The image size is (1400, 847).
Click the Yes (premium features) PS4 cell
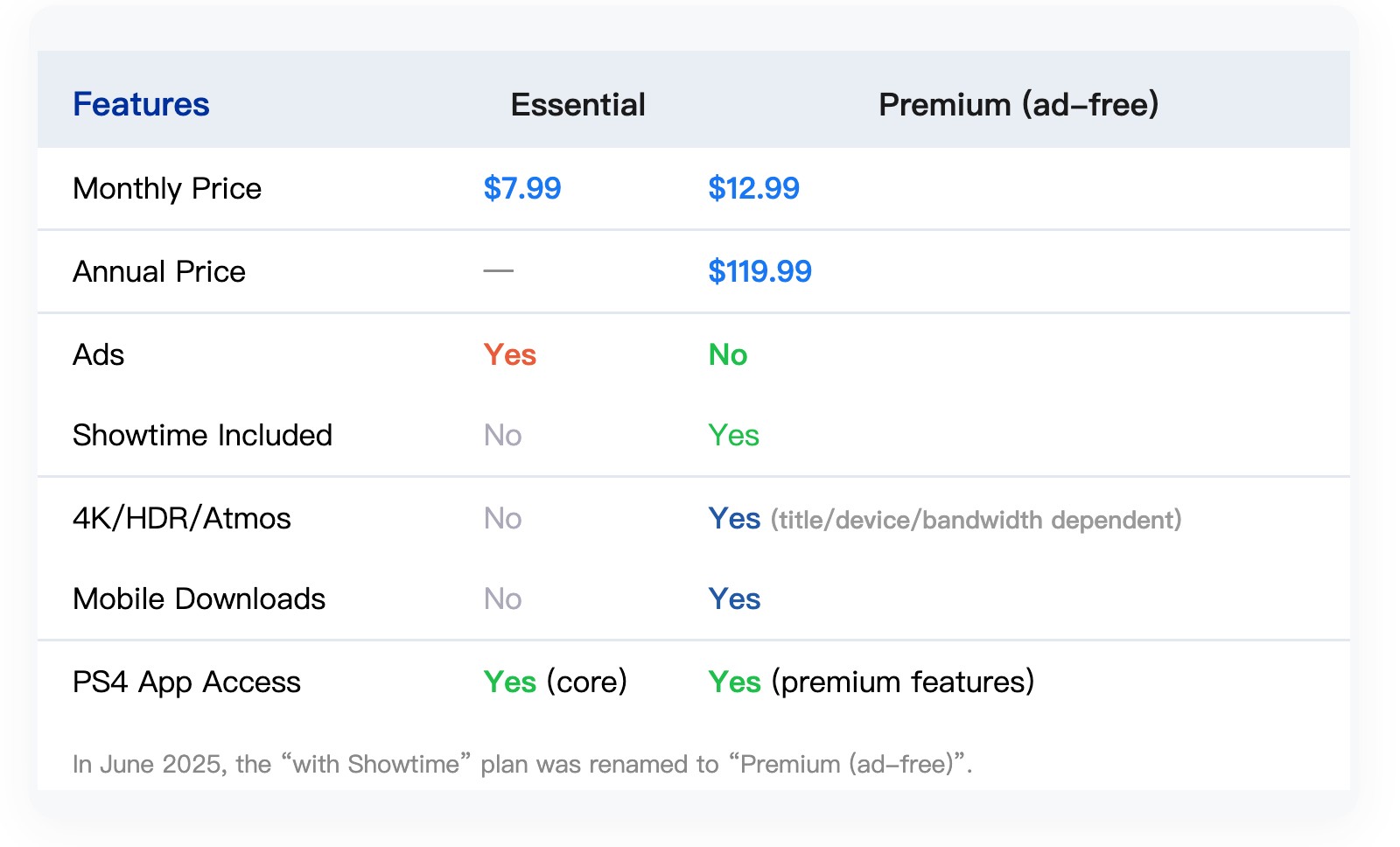tap(871, 682)
